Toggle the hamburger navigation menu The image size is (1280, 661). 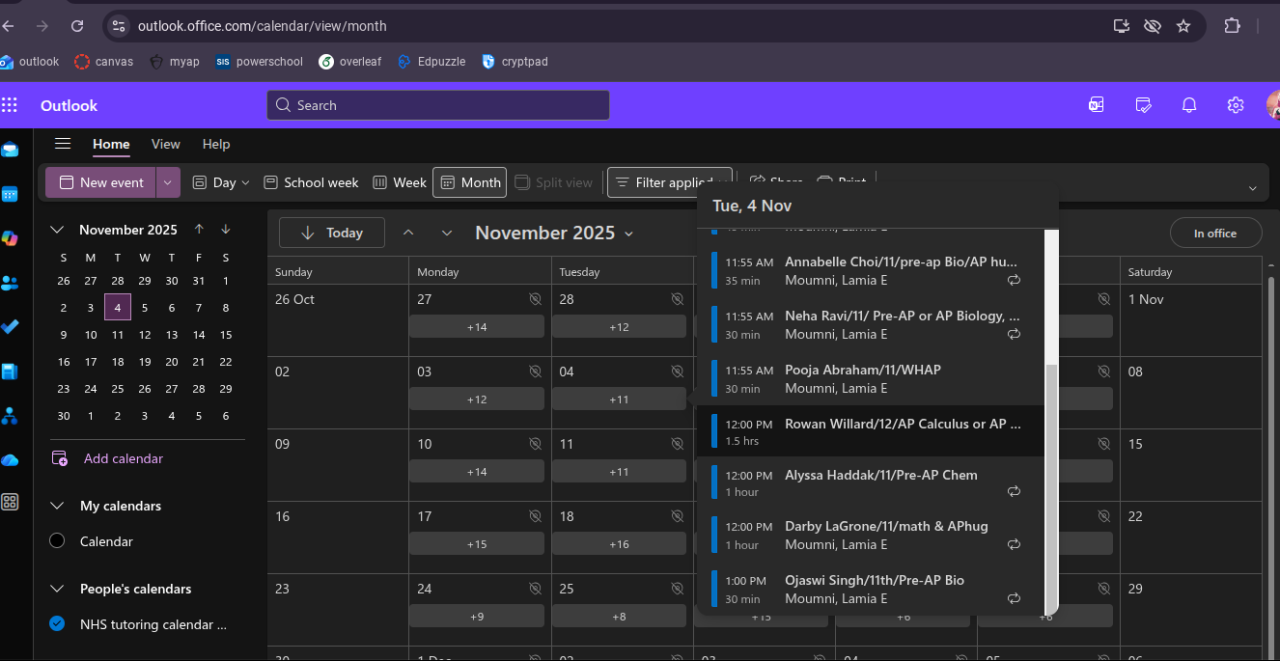63,144
